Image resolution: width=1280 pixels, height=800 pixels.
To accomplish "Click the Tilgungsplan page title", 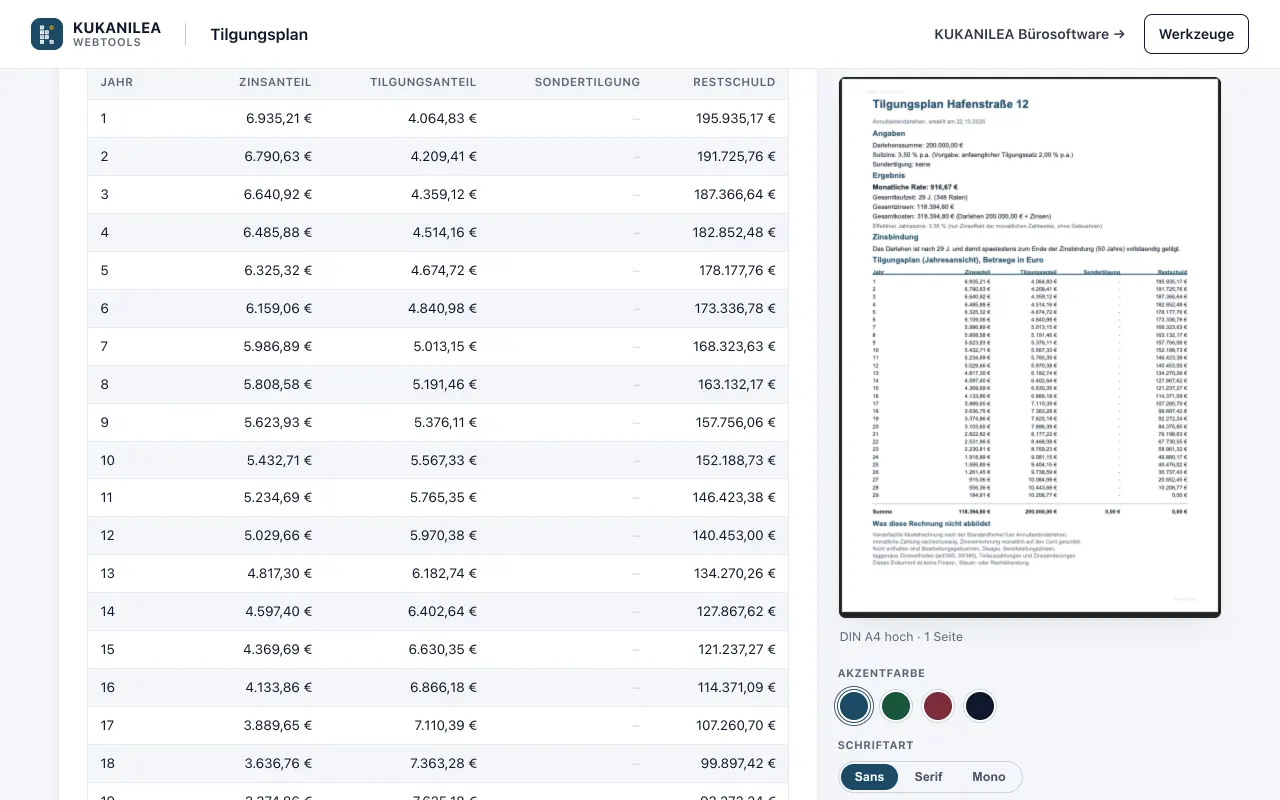I will [x=259, y=34].
